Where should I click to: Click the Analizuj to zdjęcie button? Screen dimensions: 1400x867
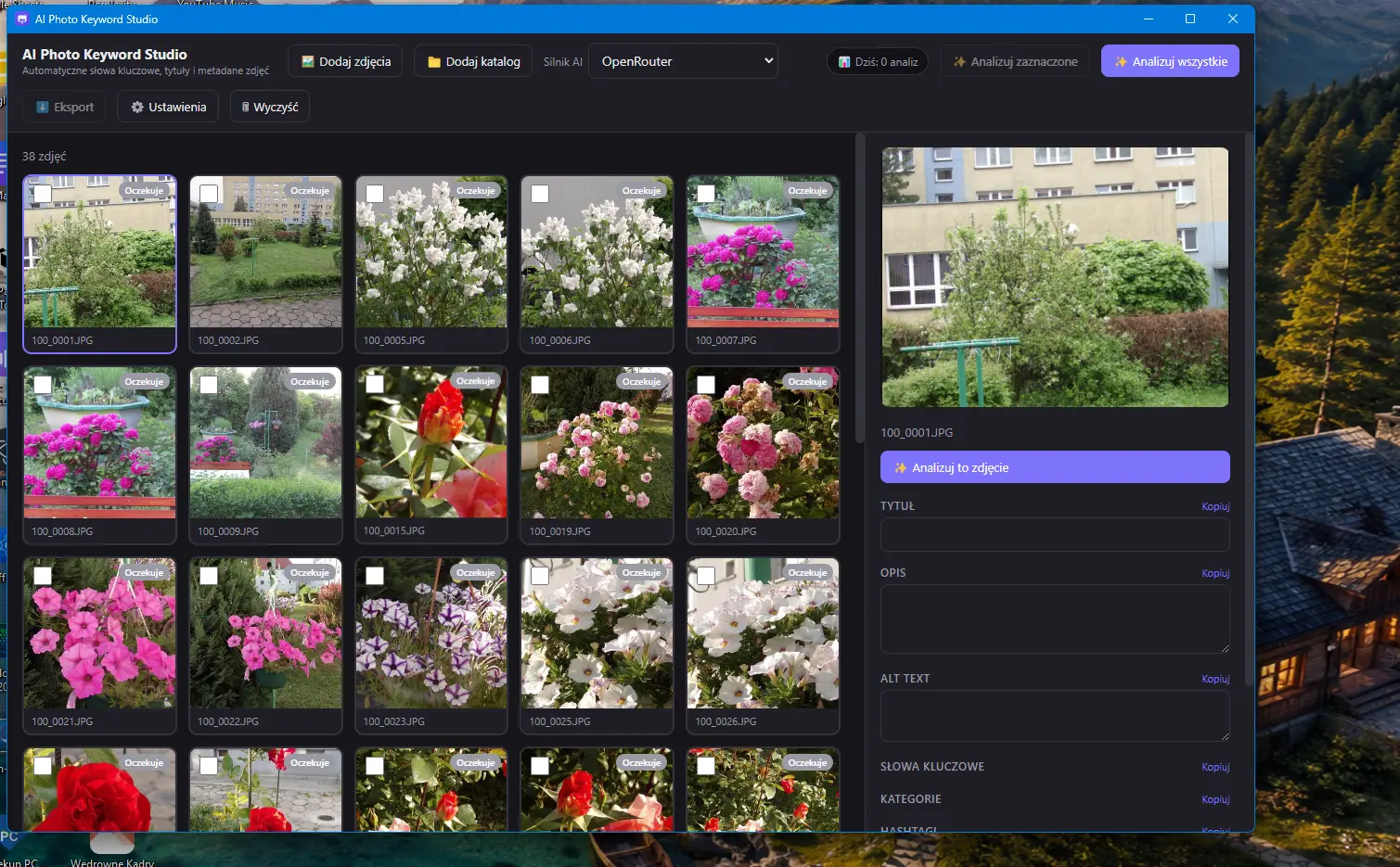[x=1055, y=468]
